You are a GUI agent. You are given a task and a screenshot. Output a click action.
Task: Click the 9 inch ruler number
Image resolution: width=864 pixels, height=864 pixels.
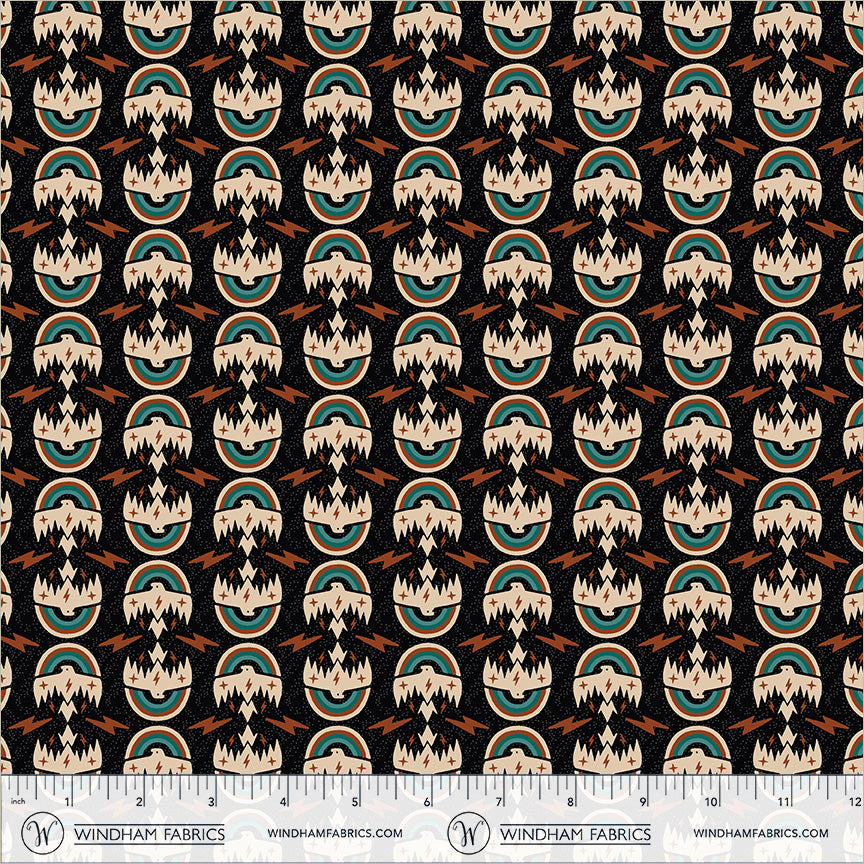pos(644,802)
